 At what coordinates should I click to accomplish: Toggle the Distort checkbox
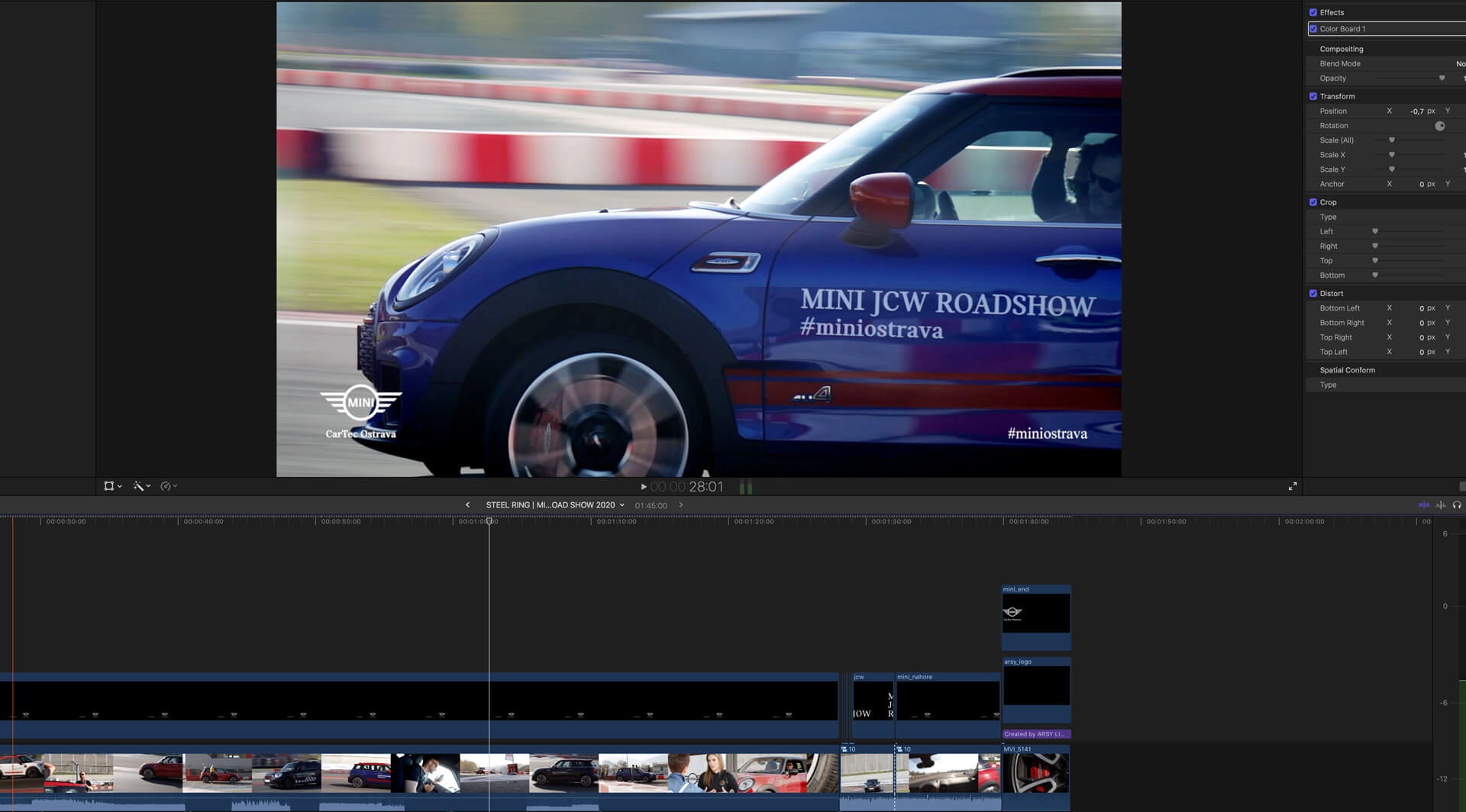pyautogui.click(x=1313, y=293)
